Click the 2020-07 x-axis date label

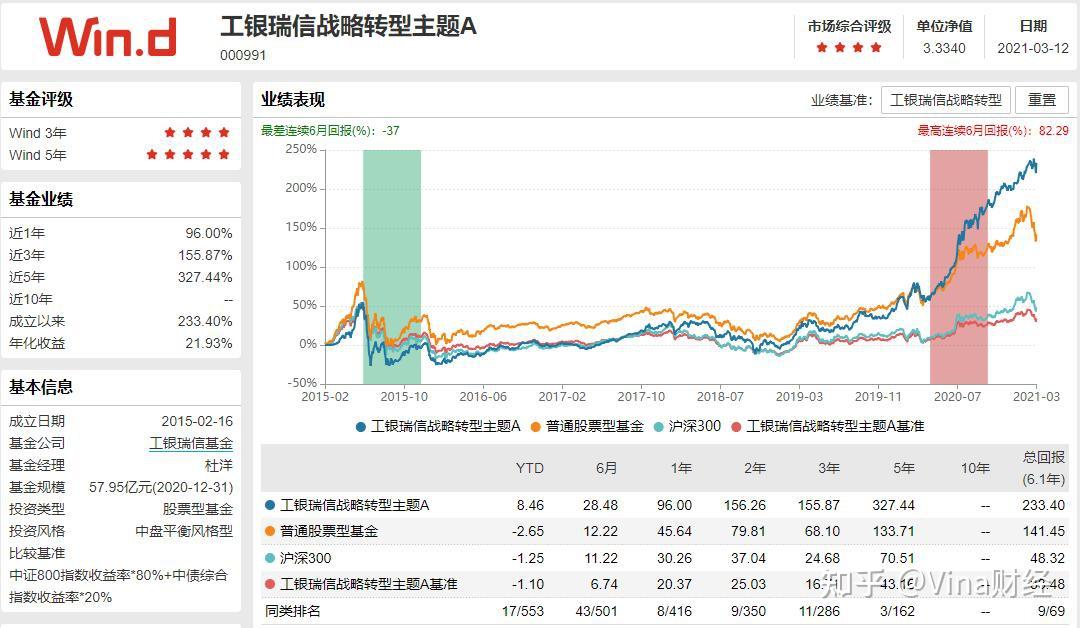point(957,397)
